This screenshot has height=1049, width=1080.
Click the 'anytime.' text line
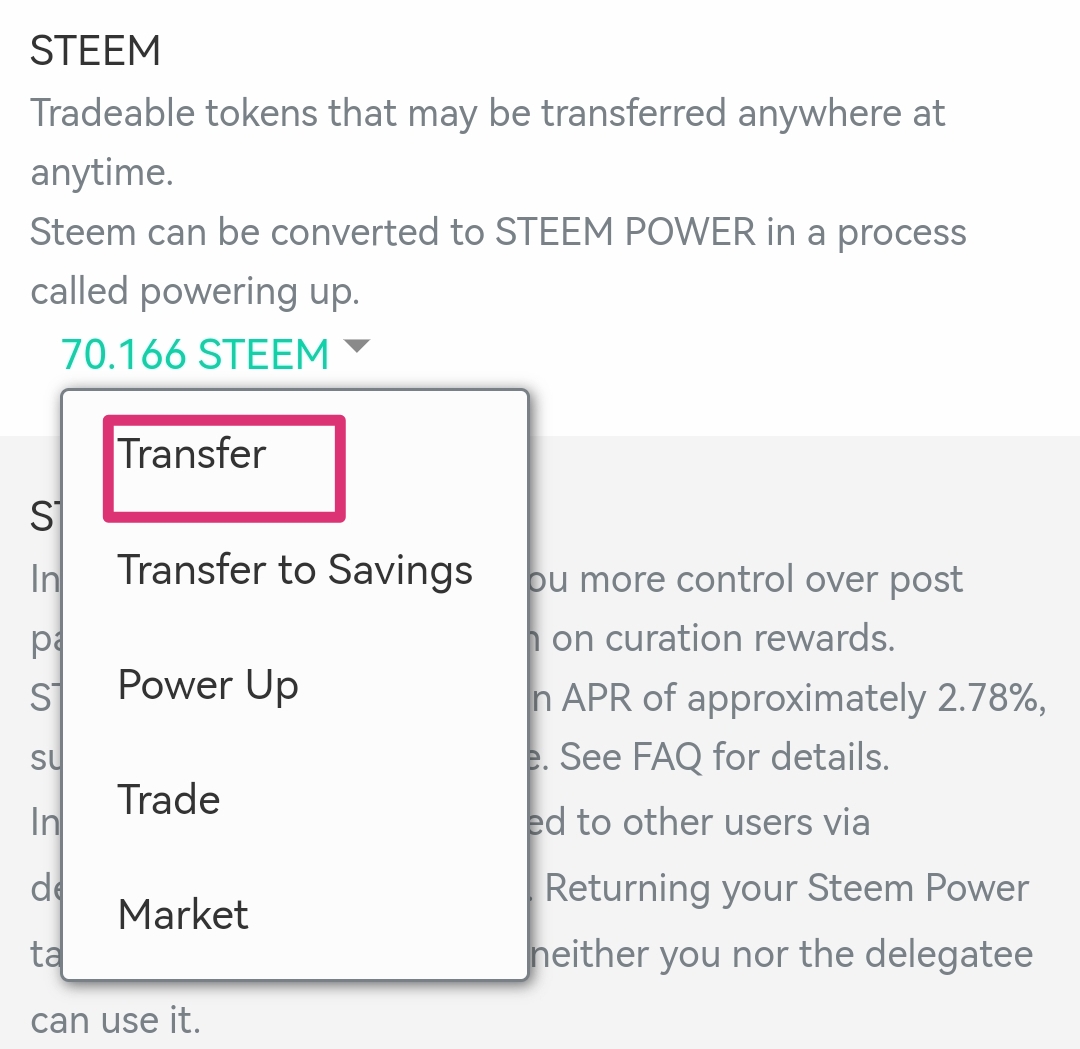click(102, 173)
